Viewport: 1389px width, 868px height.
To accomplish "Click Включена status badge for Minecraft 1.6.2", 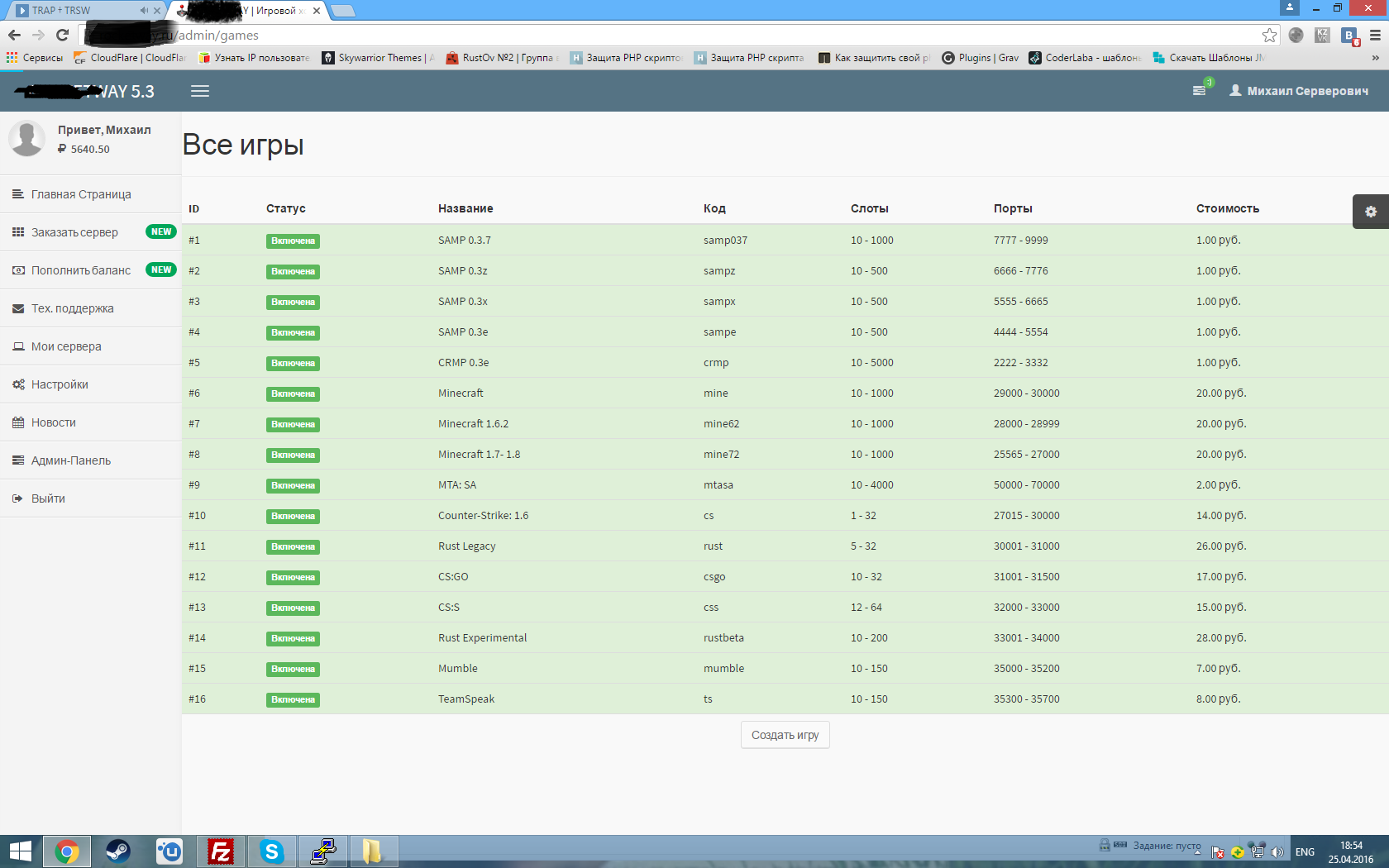I will click(293, 425).
